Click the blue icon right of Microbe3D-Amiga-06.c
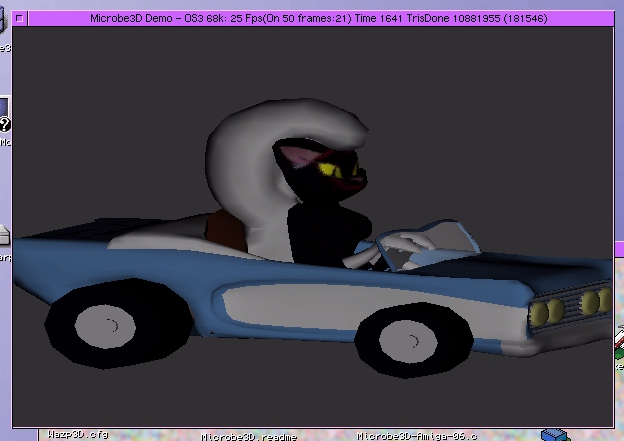 click(554, 435)
